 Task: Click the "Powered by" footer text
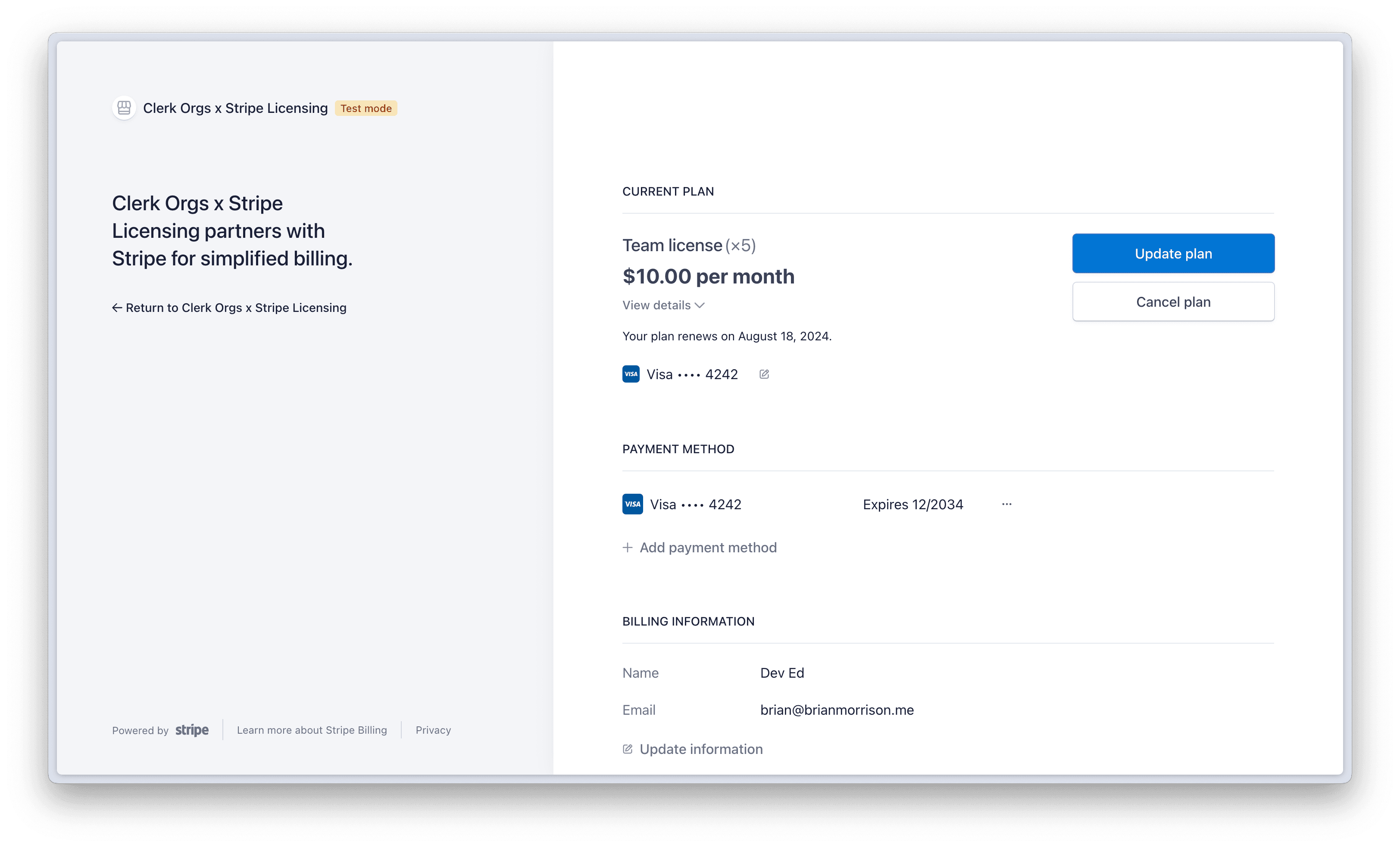(141, 731)
